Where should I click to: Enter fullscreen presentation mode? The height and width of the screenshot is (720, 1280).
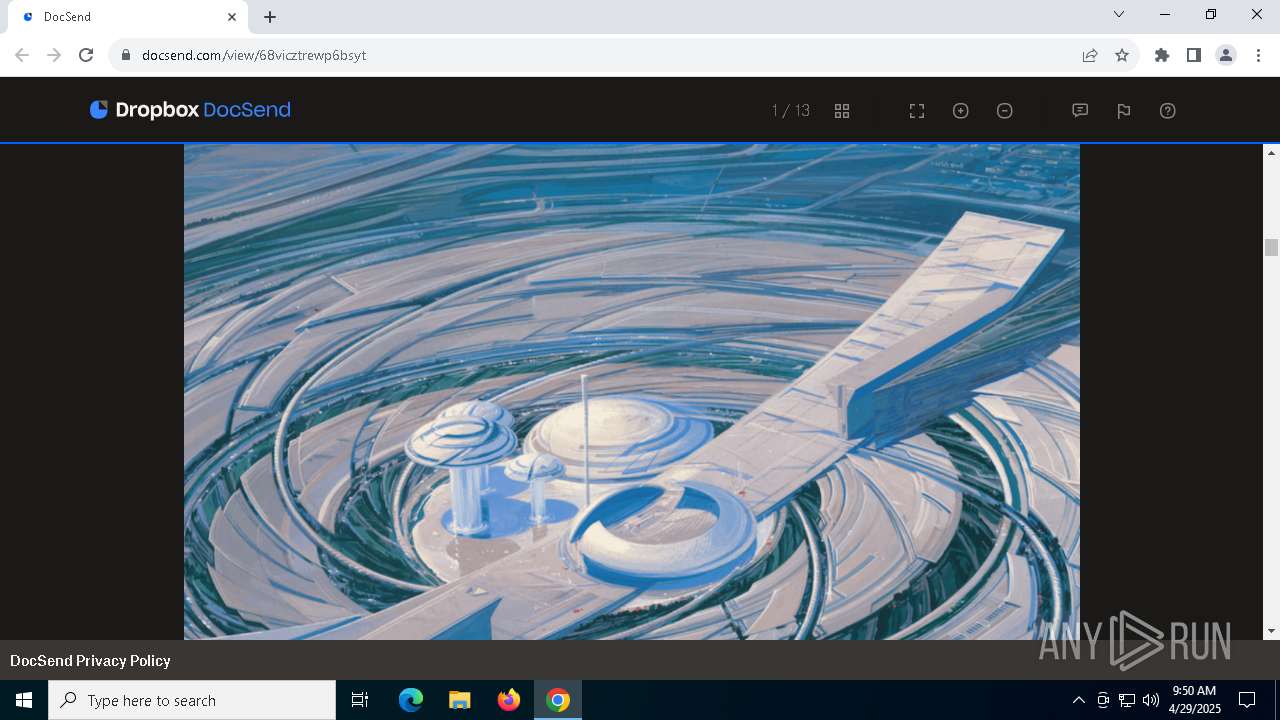click(x=917, y=111)
